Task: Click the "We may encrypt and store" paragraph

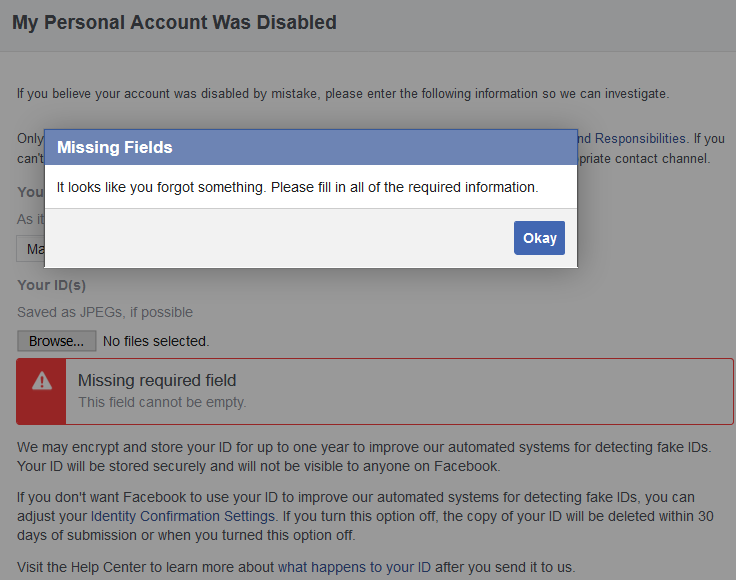Action: point(364,456)
